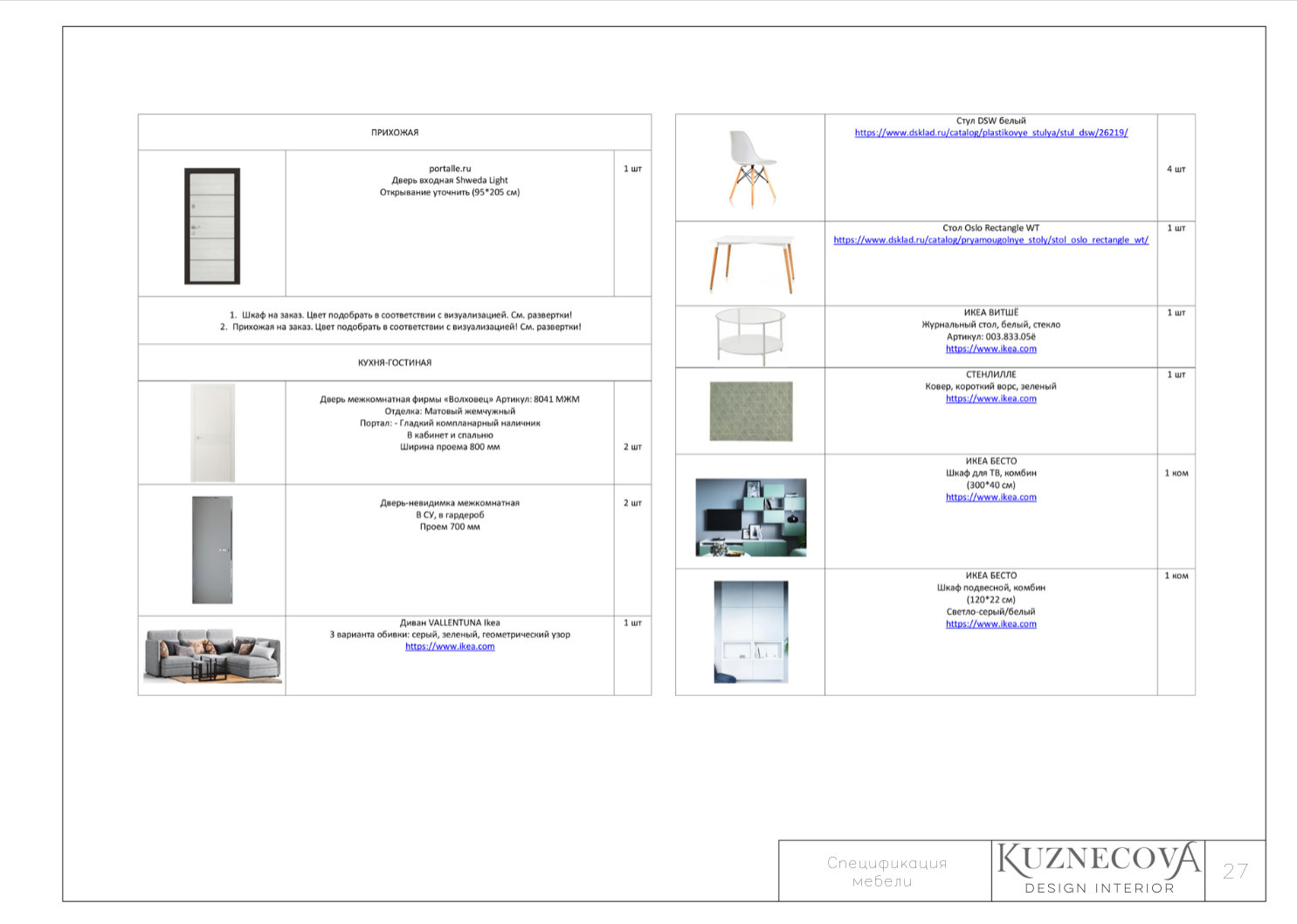Click the '4 шт' quantity for the DSW chair
1297x924 pixels.
[1176, 169]
